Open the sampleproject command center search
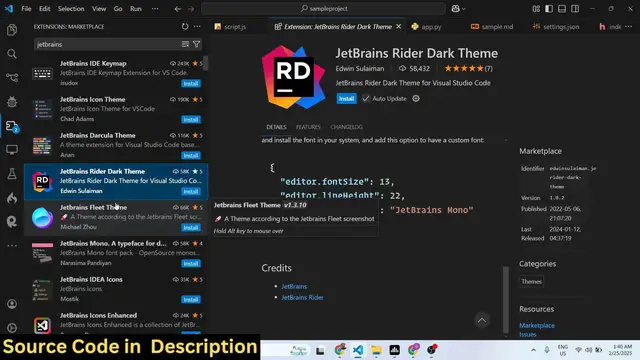640x360 pixels. pyautogui.click(x=323, y=9)
